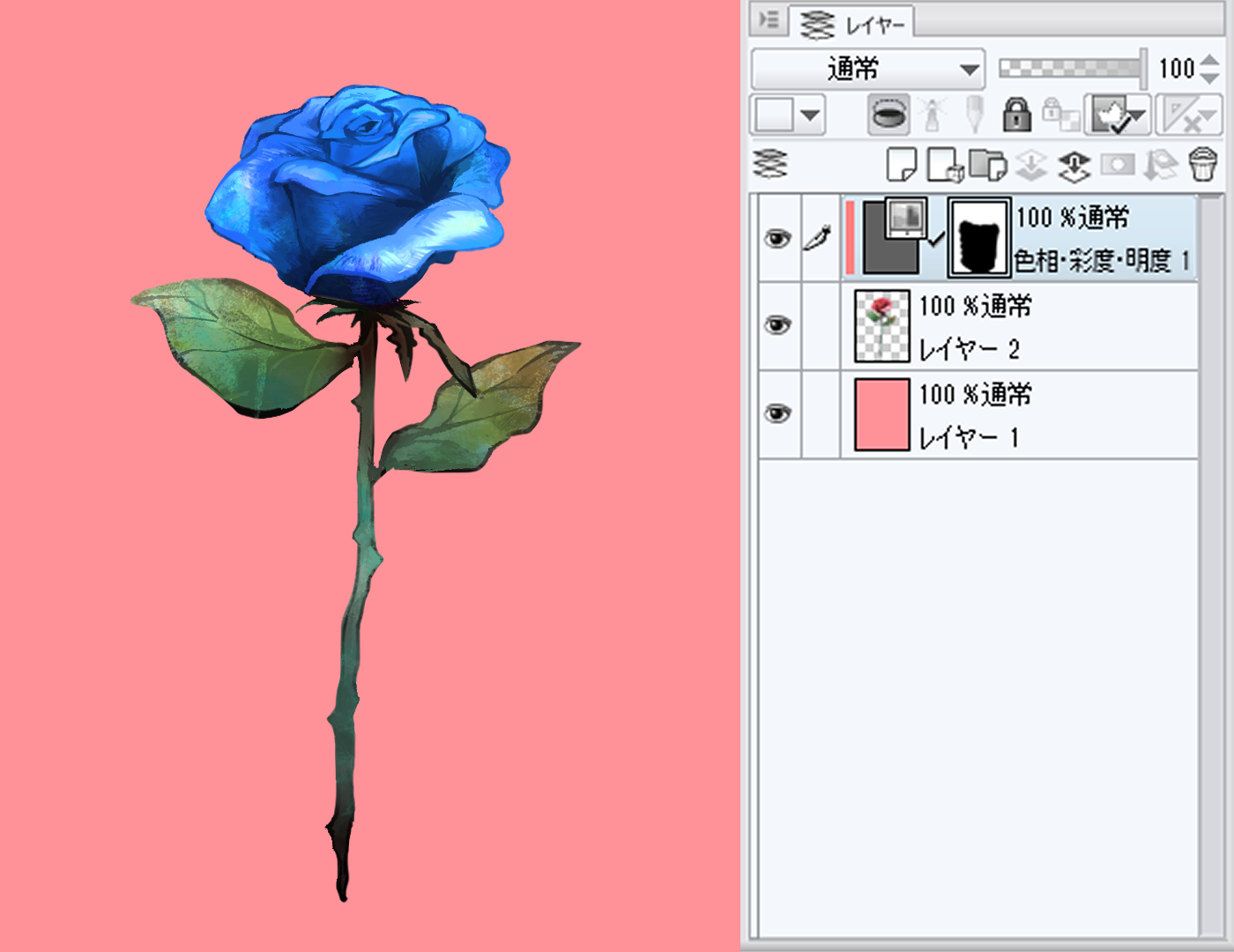Toggle Enable Mask button

1117,115
